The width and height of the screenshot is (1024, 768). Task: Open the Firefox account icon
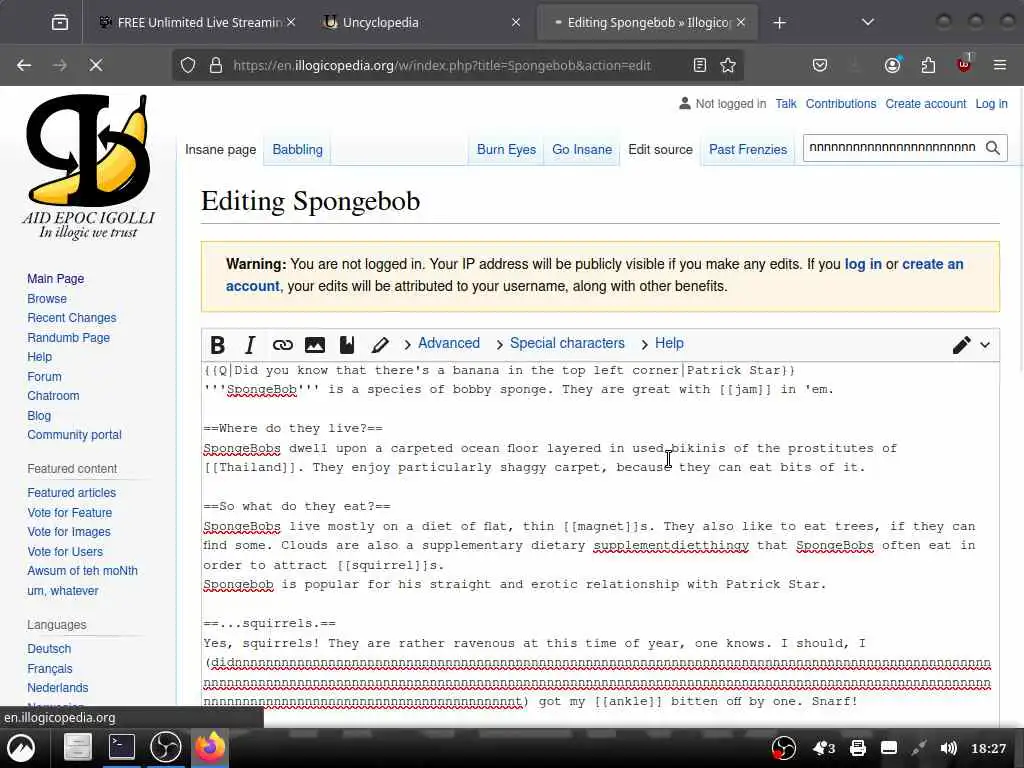click(x=892, y=65)
